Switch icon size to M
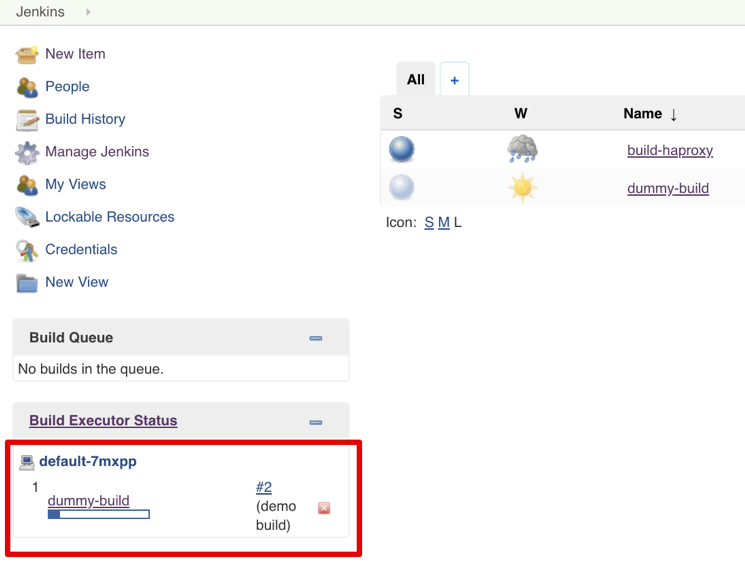745x581 pixels. (444, 222)
